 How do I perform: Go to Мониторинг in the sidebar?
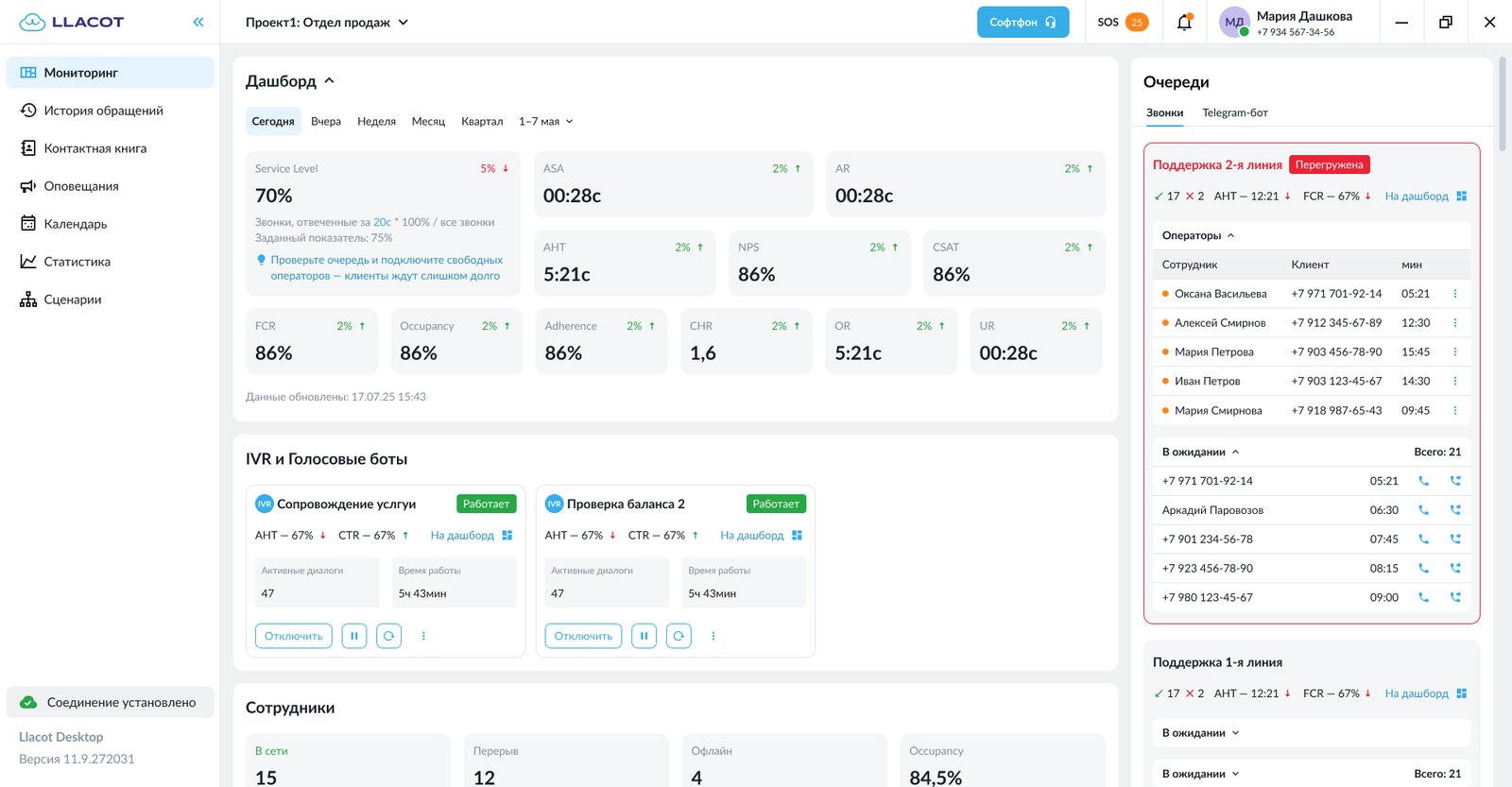[110, 73]
